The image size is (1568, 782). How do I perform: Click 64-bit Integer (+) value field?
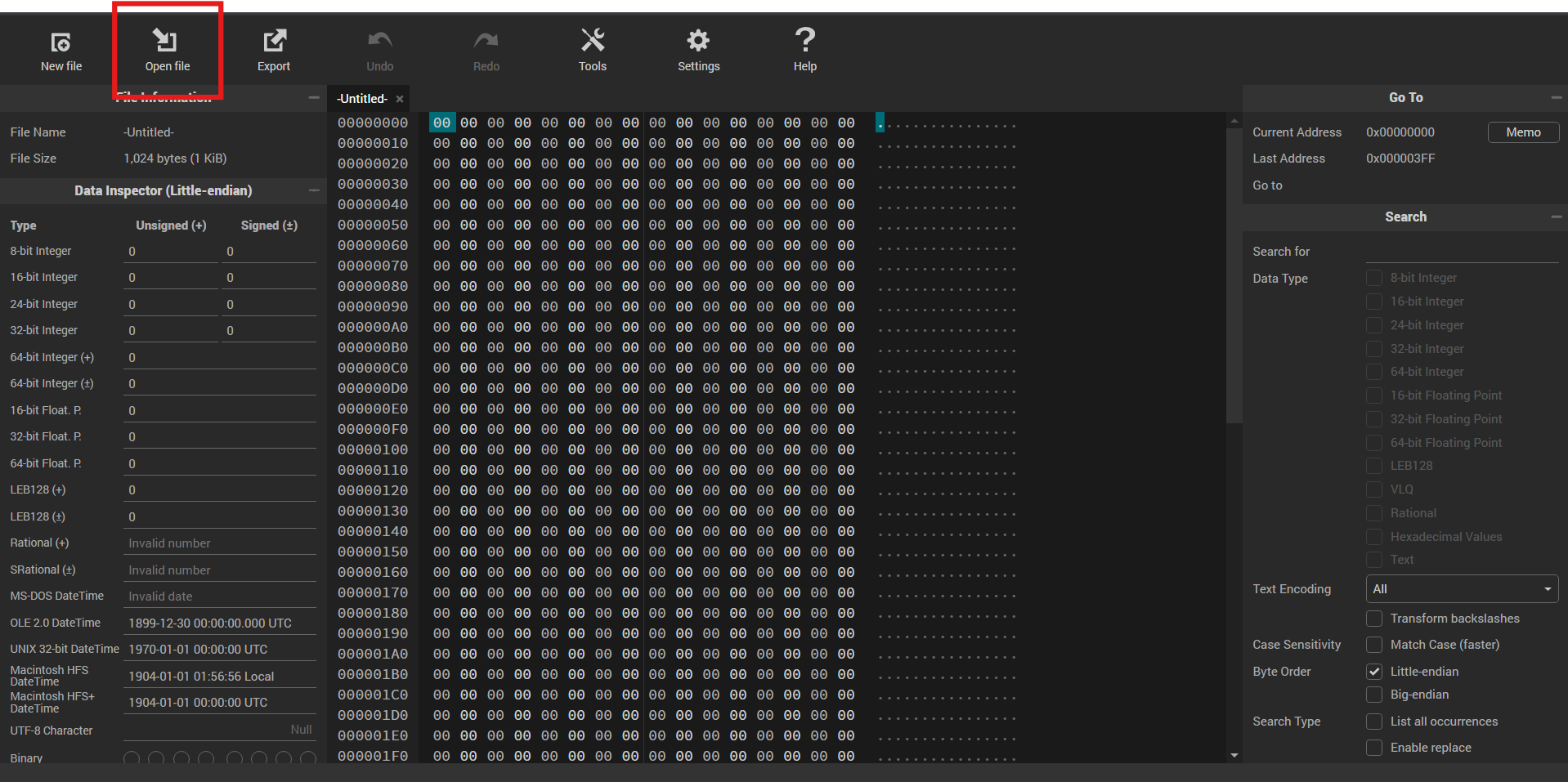[x=219, y=358]
